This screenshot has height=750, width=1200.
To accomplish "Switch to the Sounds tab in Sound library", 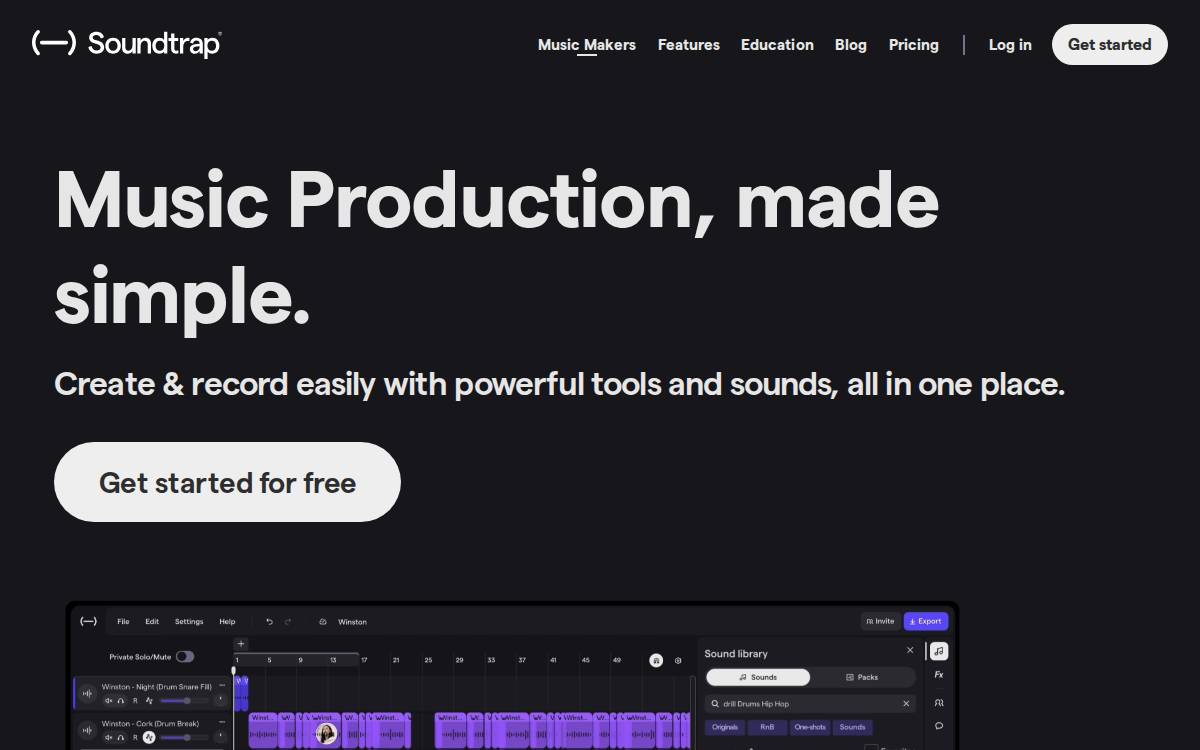I will (758, 677).
